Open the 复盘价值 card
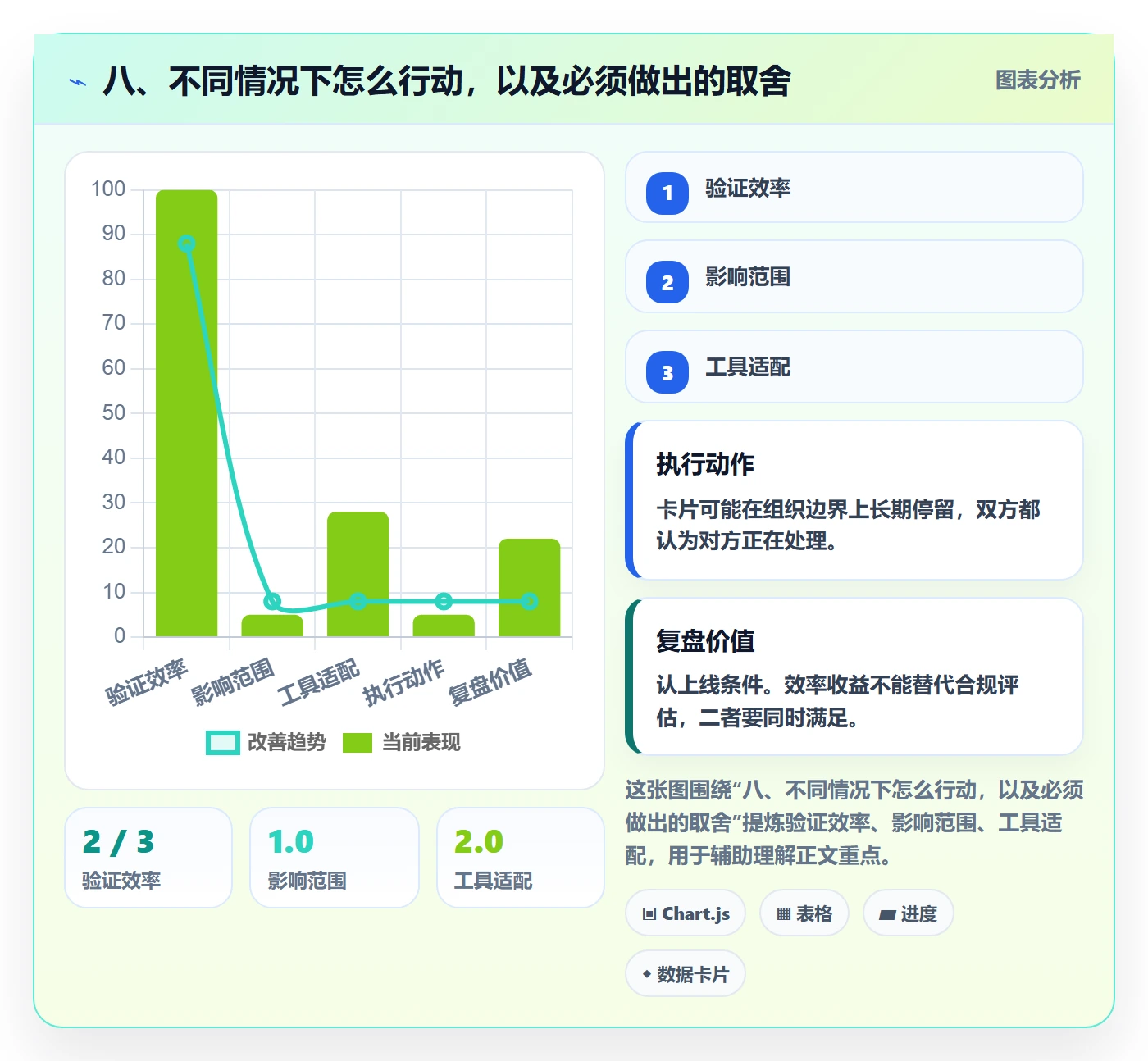The height and width of the screenshot is (1061, 1148). (x=854, y=676)
